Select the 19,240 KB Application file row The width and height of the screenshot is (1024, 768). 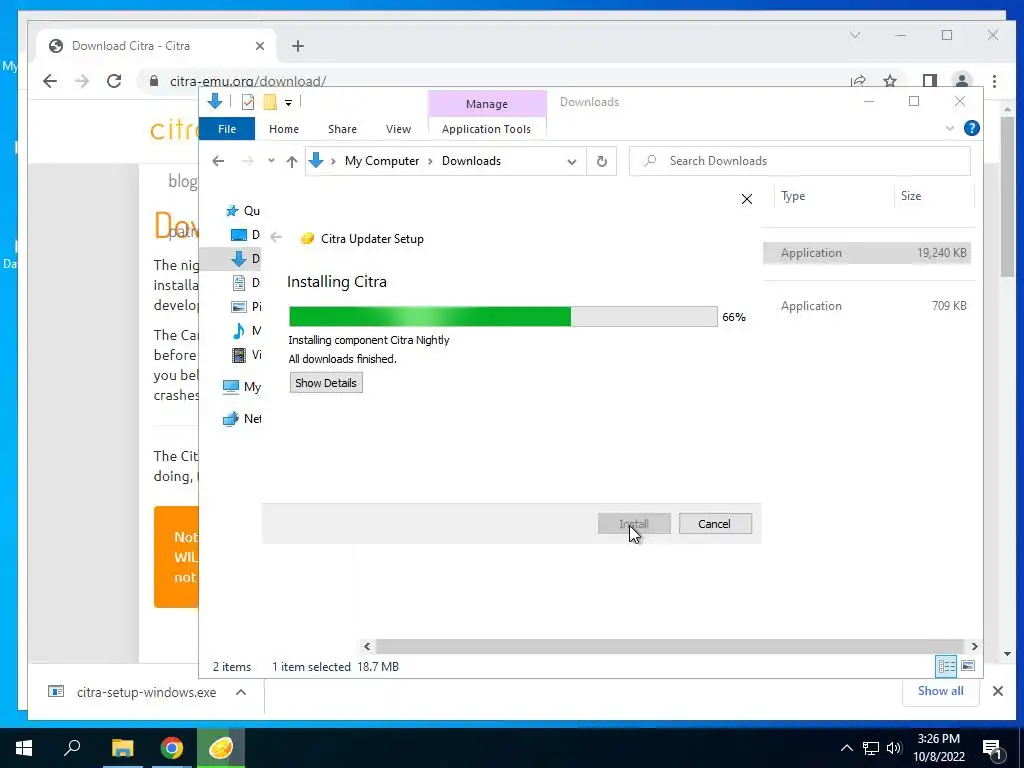(x=867, y=253)
